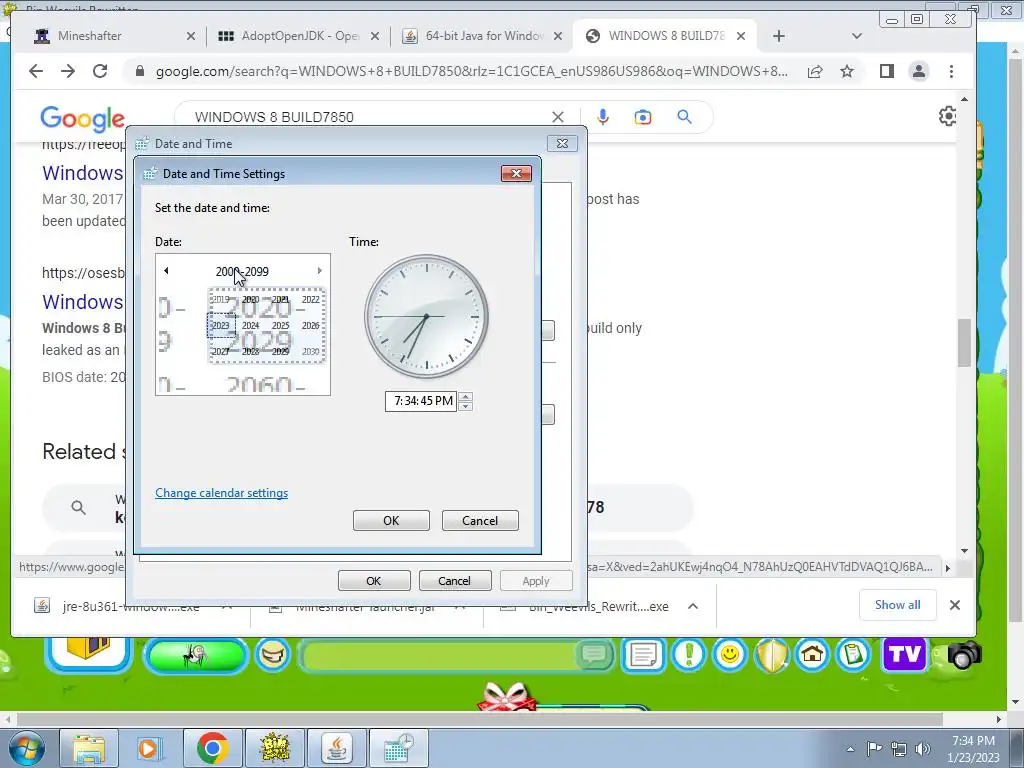This screenshot has height=768, width=1024.
Task: Select year 2022 in calendar
Action: click(x=311, y=300)
